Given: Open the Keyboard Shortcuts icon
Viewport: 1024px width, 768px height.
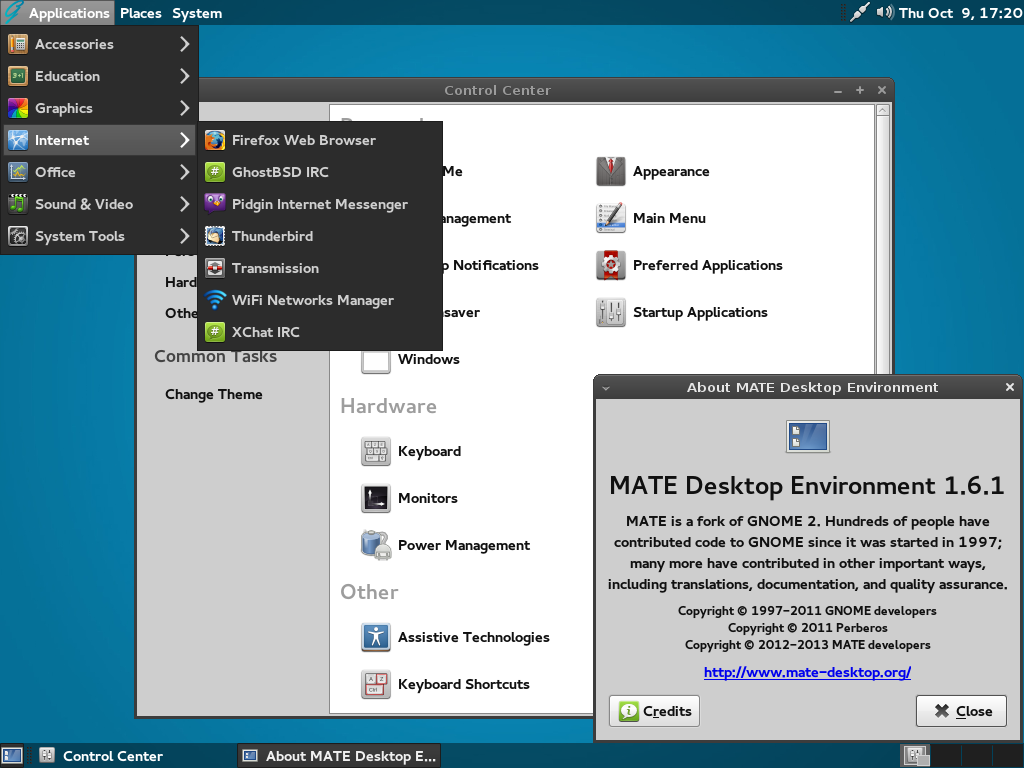Looking at the screenshot, I should click(x=376, y=684).
